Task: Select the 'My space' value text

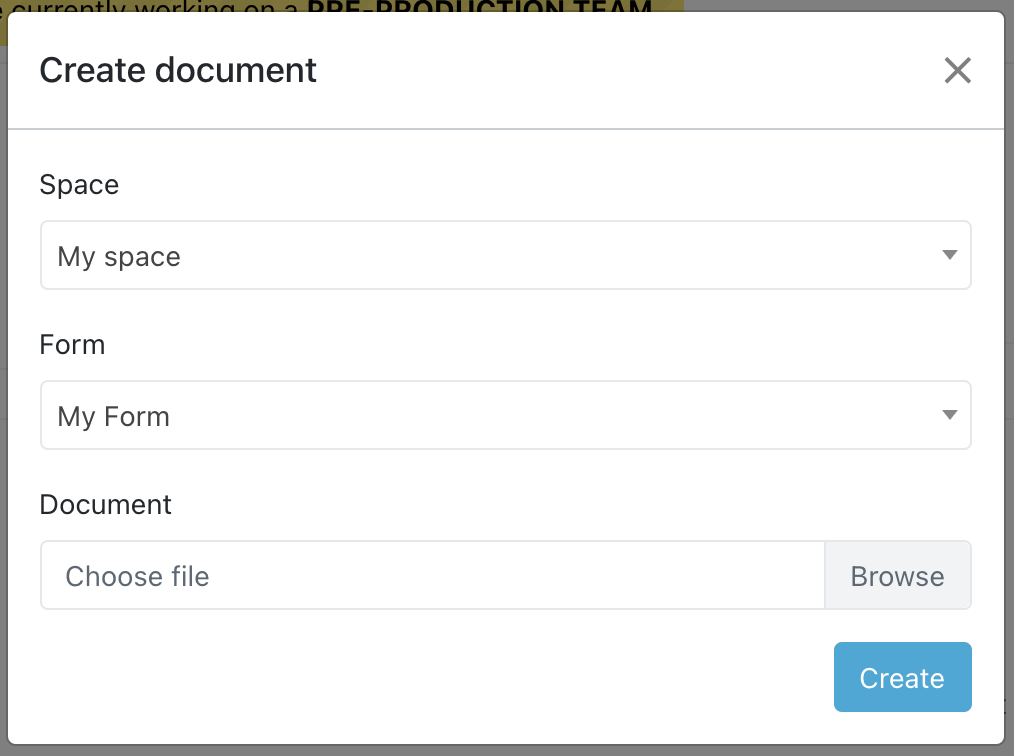Action: tap(119, 257)
